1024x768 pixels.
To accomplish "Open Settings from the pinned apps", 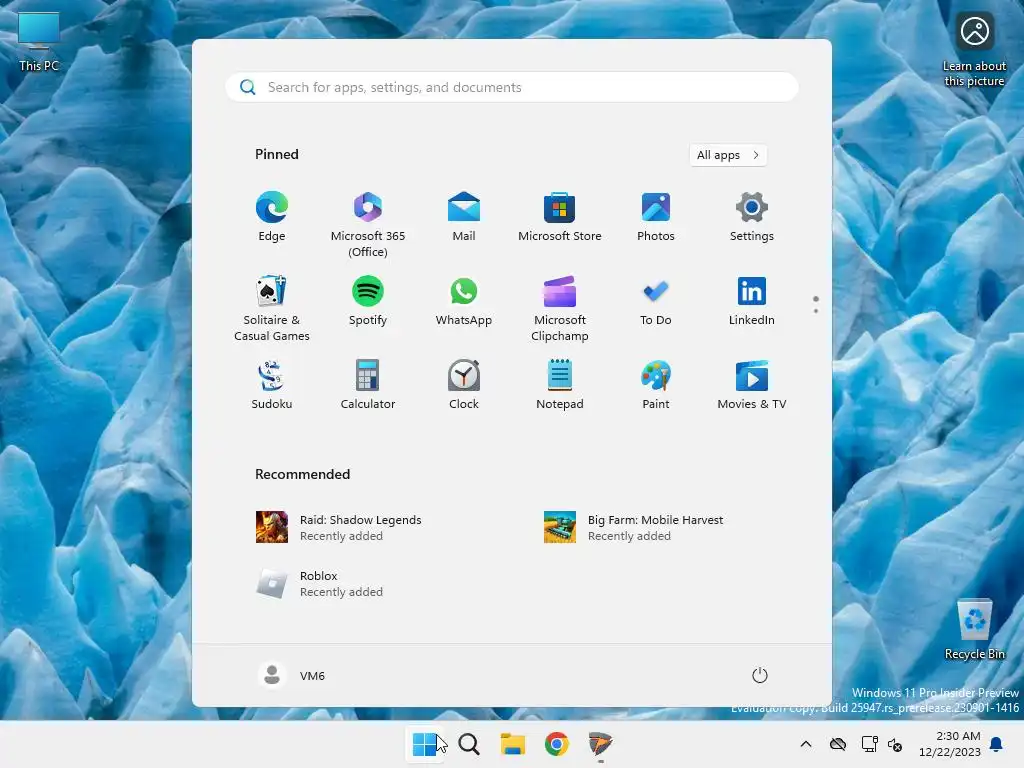I will [x=752, y=217].
